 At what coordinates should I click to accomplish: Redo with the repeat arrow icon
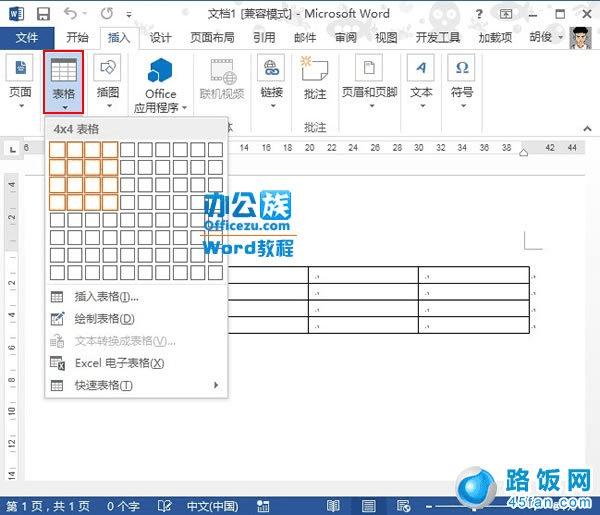[107, 14]
